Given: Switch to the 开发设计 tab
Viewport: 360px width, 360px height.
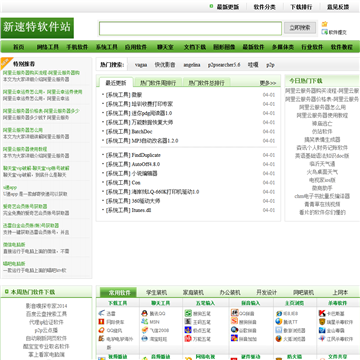Looking at the screenshot, I should pos(266,293).
